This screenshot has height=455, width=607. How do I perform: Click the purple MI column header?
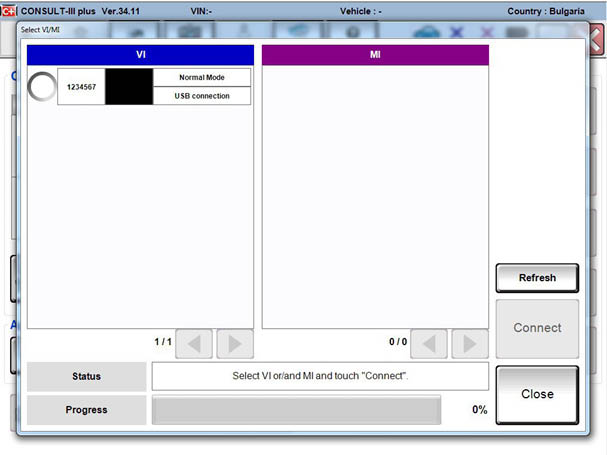click(375, 55)
